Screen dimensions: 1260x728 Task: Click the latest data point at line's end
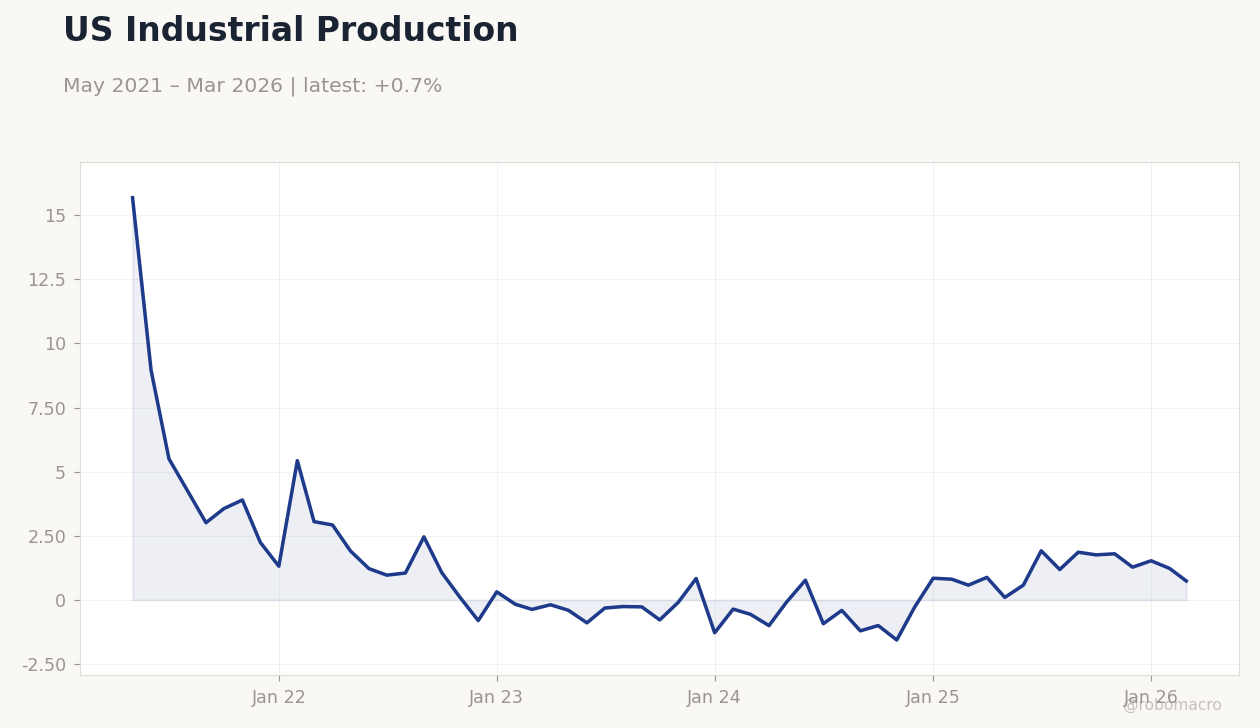[x=1186, y=581]
